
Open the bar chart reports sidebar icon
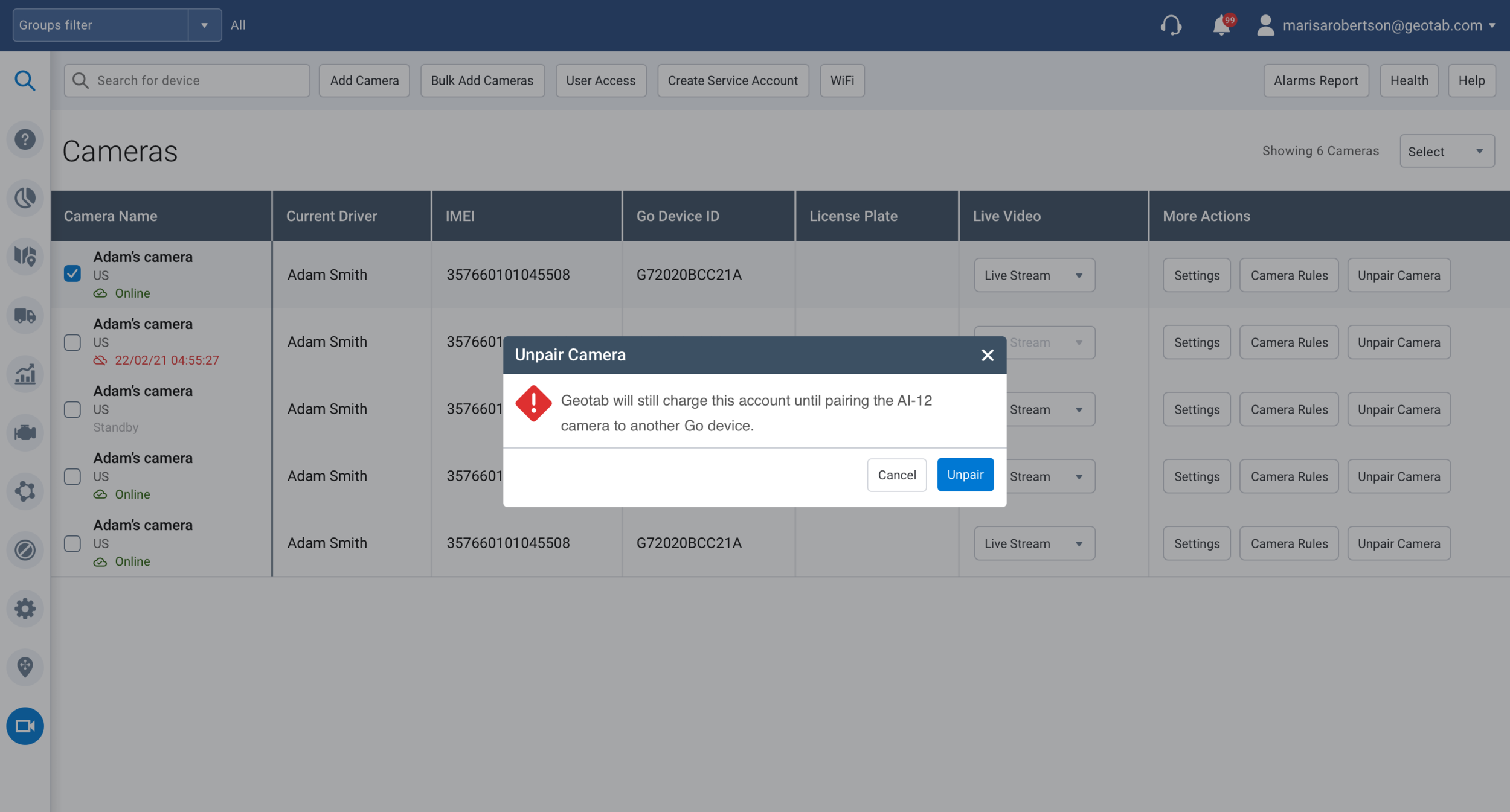[x=25, y=374]
